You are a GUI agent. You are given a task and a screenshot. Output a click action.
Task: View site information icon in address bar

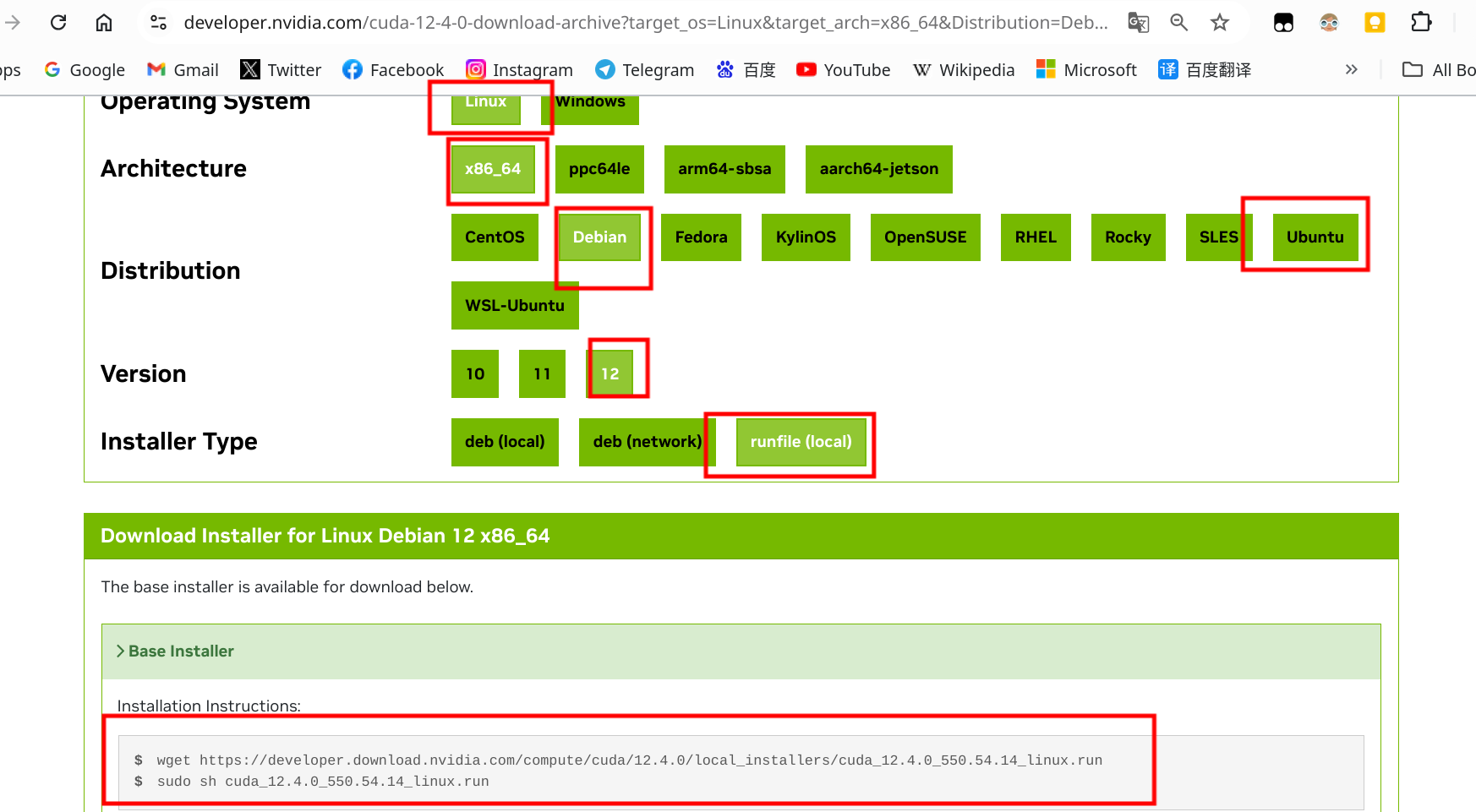click(158, 23)
